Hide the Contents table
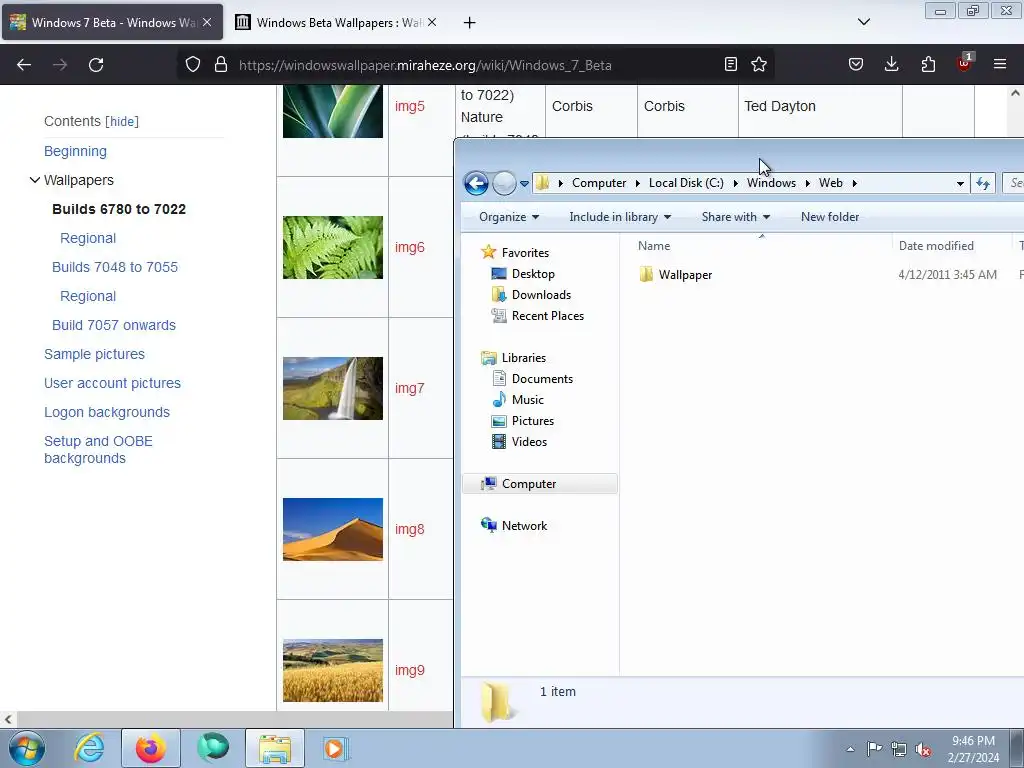 122,121
